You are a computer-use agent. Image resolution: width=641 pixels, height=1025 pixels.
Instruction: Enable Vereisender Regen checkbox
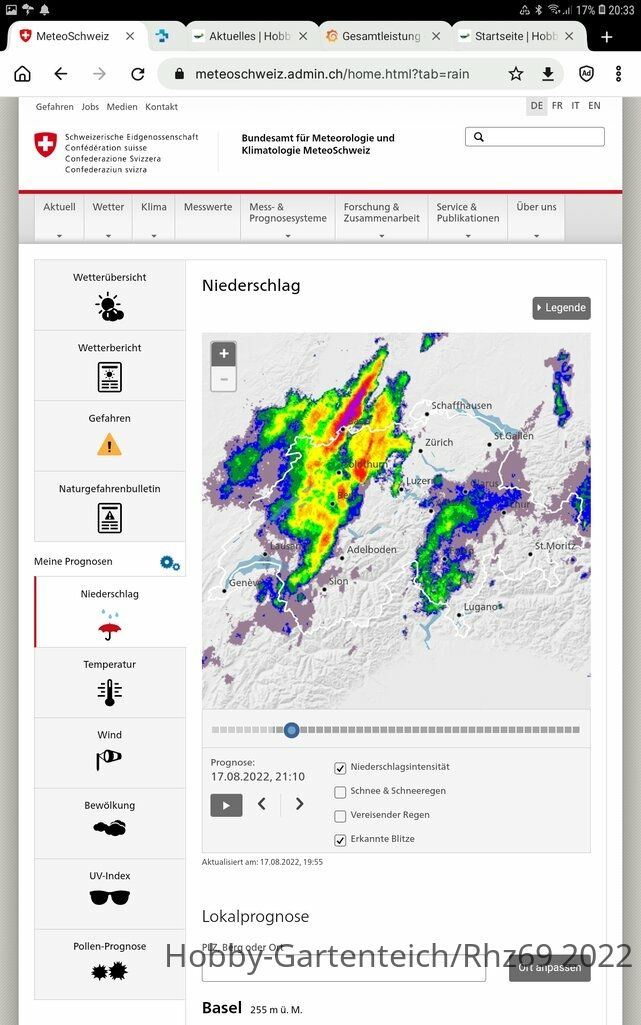click(x=340, y=816)
